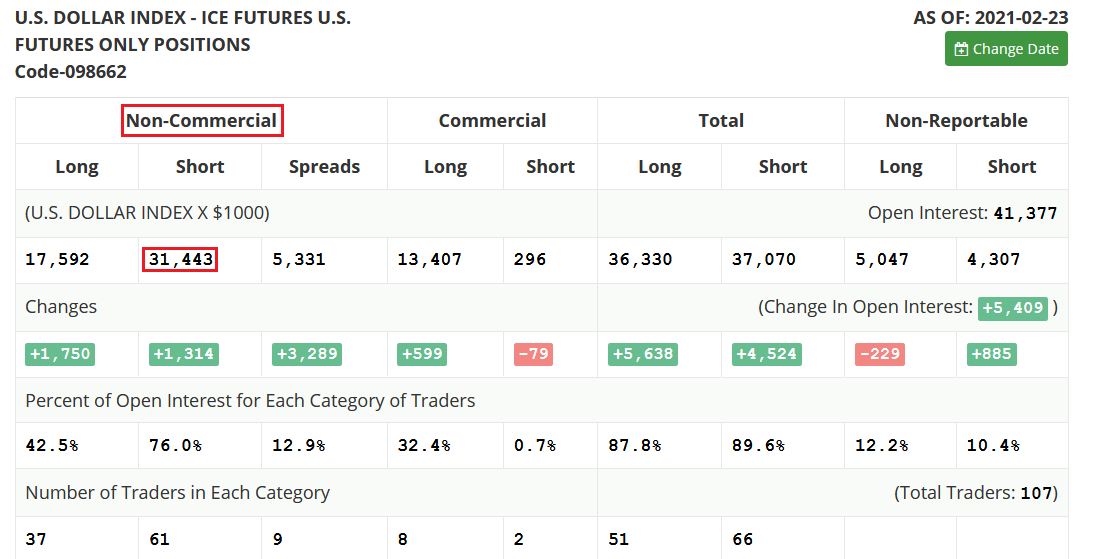Image resolution: width=1093 pixels, height=559 pixels.
Task: Select the Commercial column header
Action: [492, 121]
